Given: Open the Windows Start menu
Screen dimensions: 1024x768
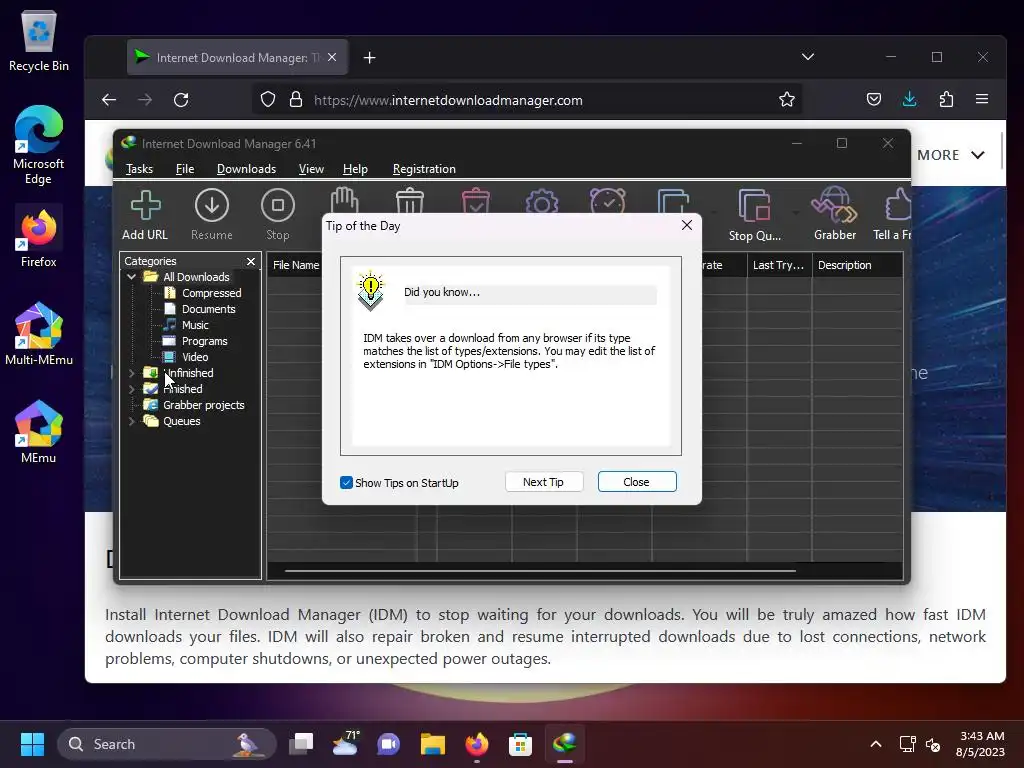Looking at the screenshot, I should [x=32, y=744].
